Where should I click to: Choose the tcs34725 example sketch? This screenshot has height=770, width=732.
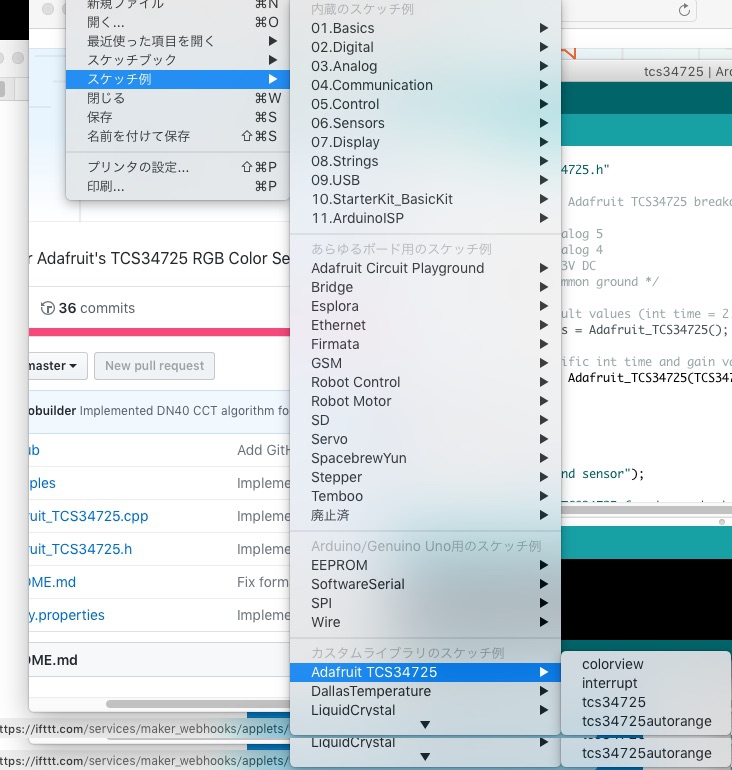pyautogui.click(x=646, y=702)
